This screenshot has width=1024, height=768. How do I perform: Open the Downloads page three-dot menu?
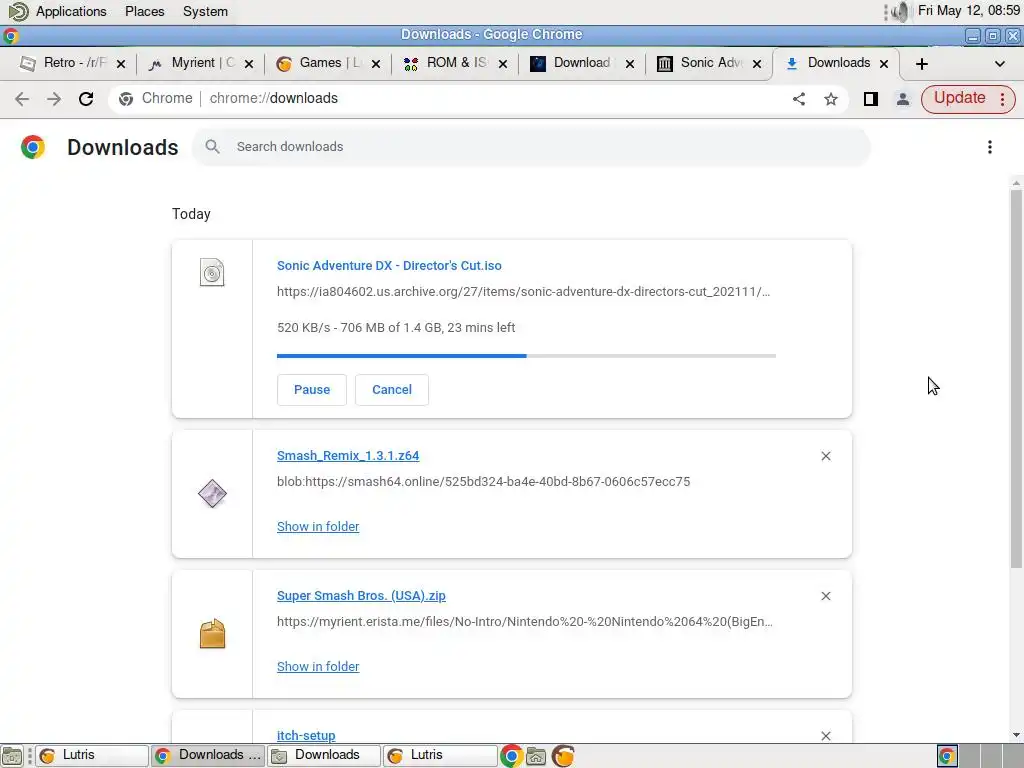coord(990,147)
